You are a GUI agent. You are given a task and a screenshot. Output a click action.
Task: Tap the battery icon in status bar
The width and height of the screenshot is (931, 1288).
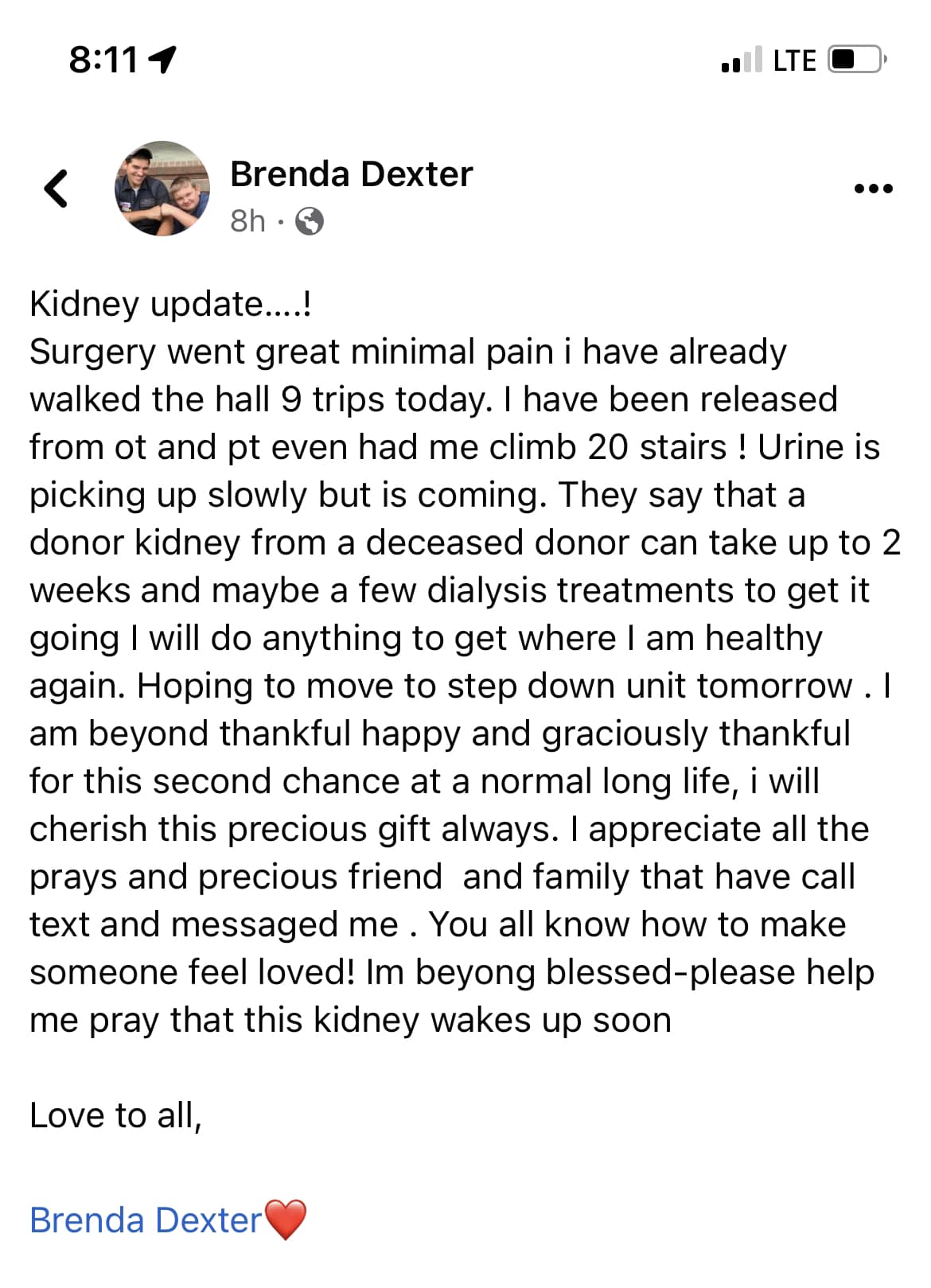pos(858,60)
